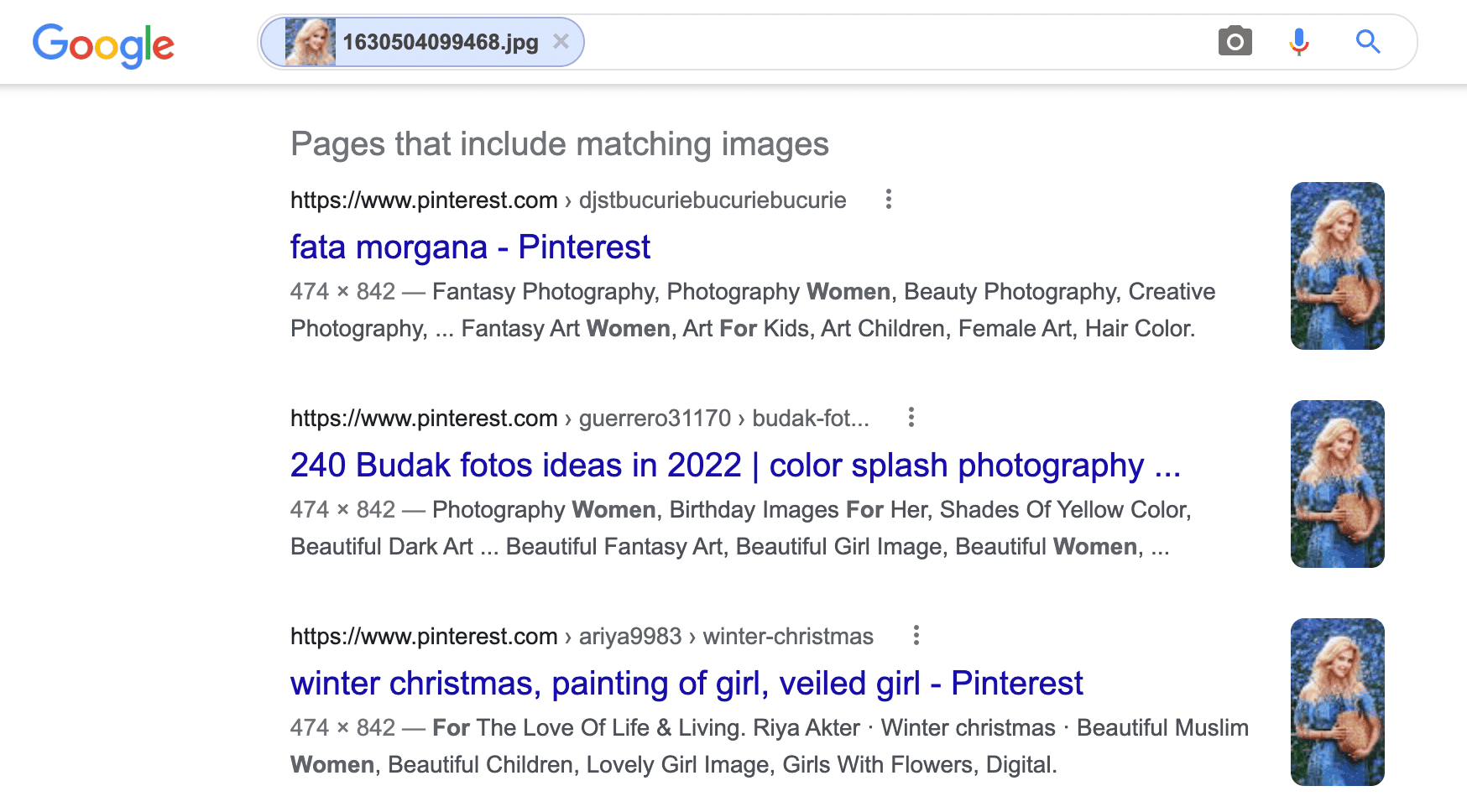Click thumbnail beside Budak fotos result
The image size is (1467, 812).
(1337, 484)
